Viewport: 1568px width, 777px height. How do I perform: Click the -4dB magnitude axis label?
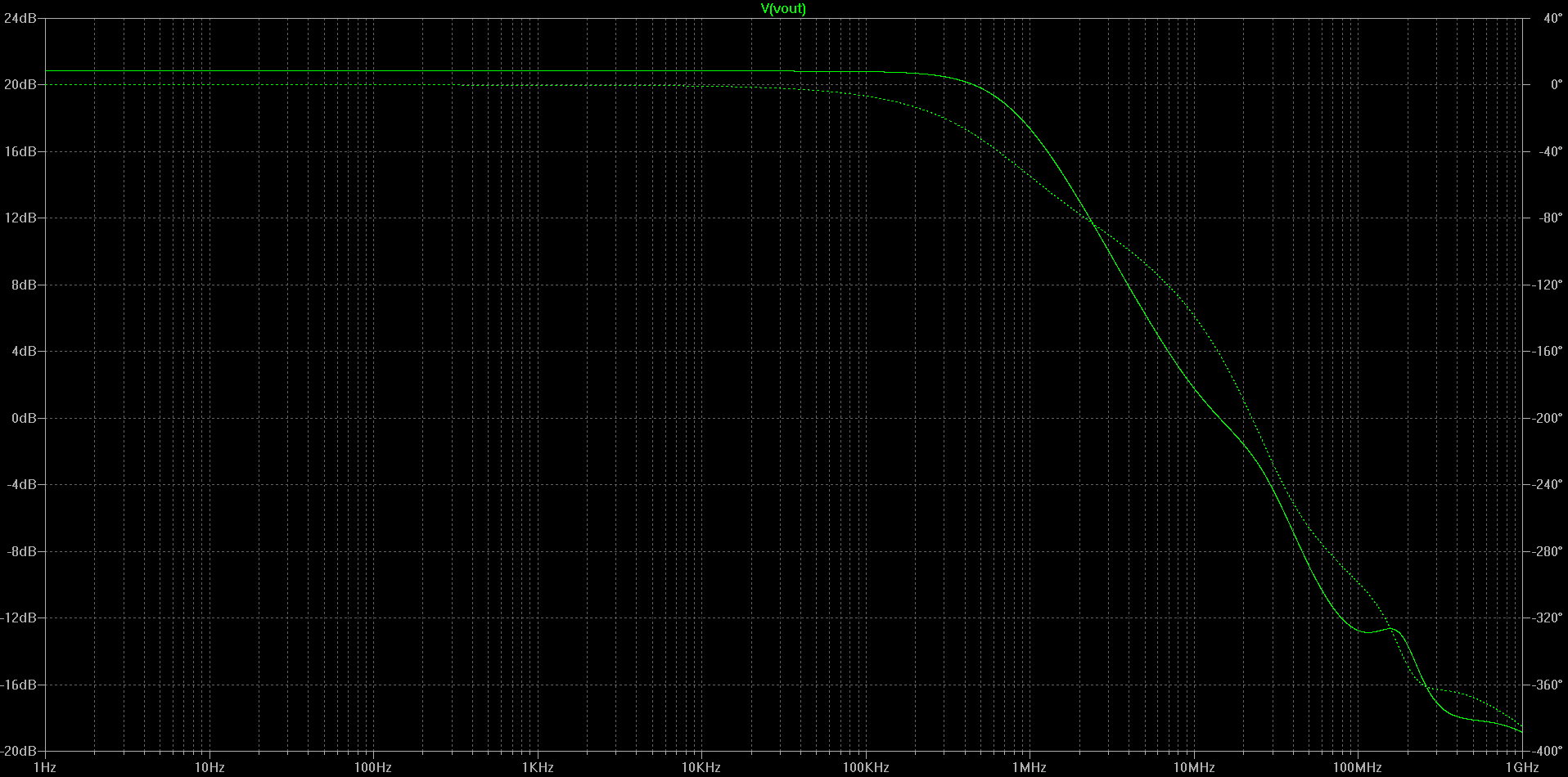point(21,485)
